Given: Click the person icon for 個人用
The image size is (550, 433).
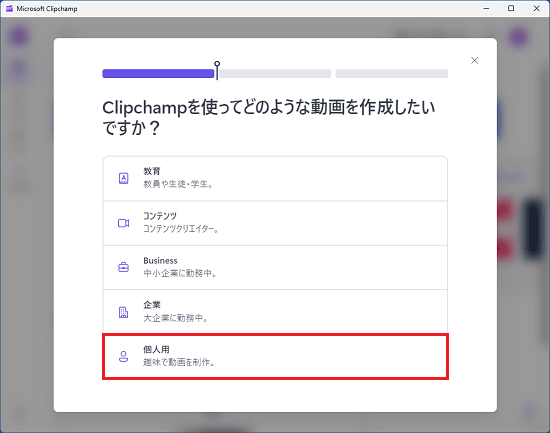Looking at the screenshot, I should pos(123,357).
